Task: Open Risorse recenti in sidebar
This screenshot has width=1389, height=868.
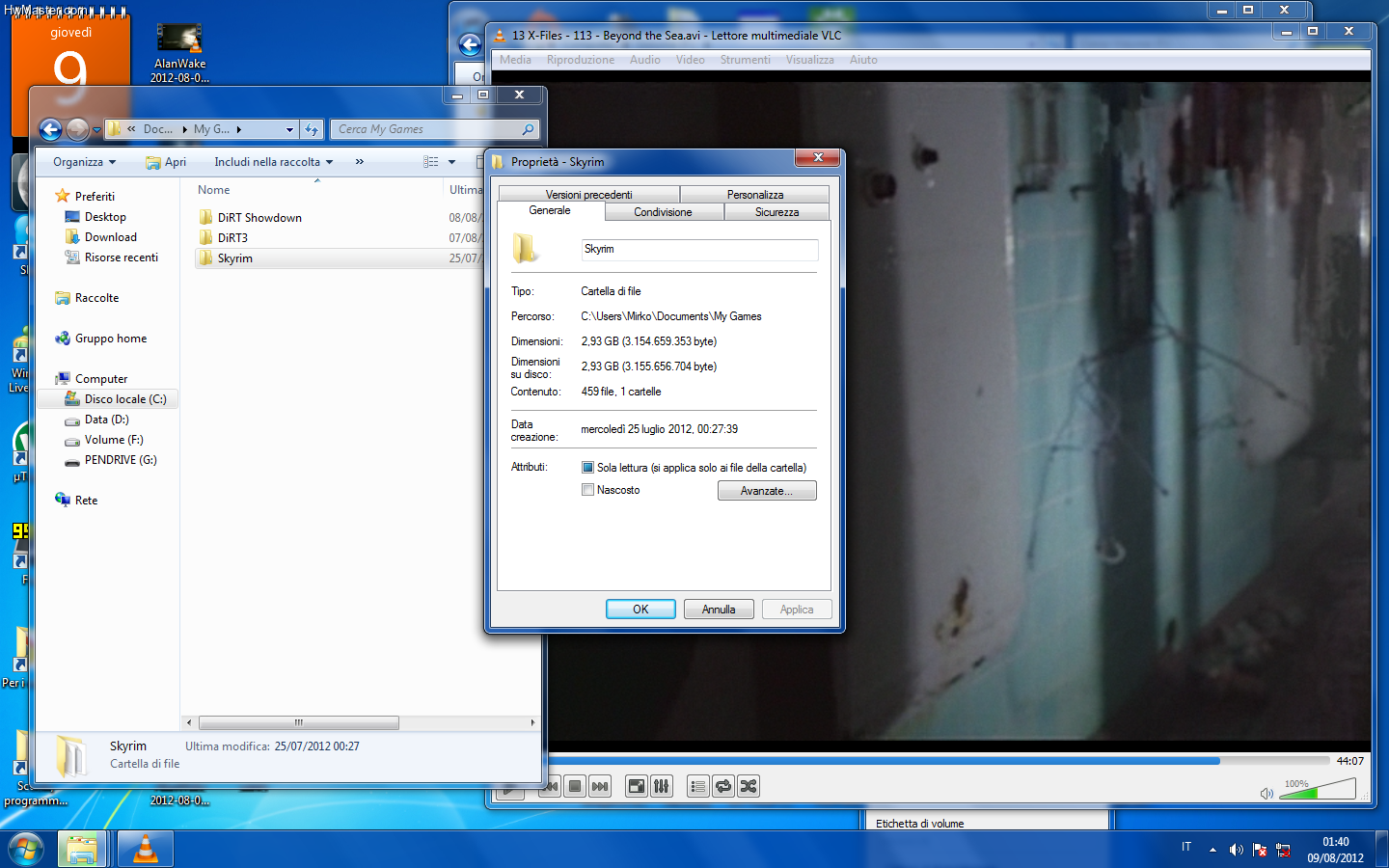Action: pos(122,258)
